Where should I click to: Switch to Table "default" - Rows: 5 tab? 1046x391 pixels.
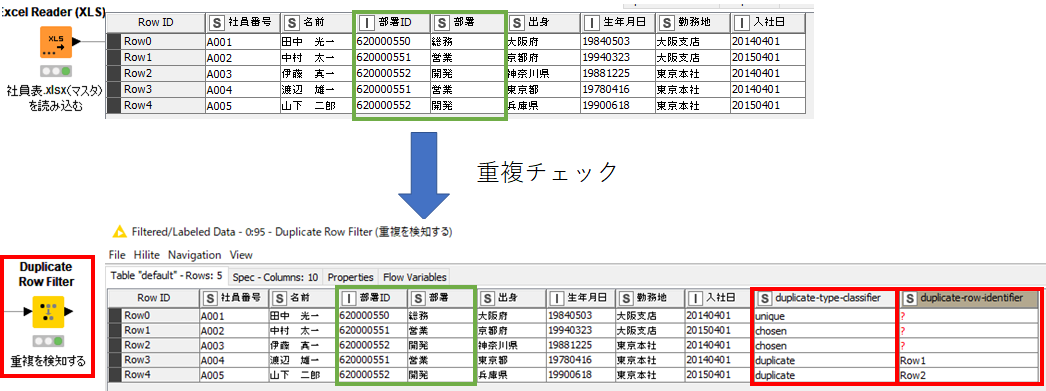167,276
